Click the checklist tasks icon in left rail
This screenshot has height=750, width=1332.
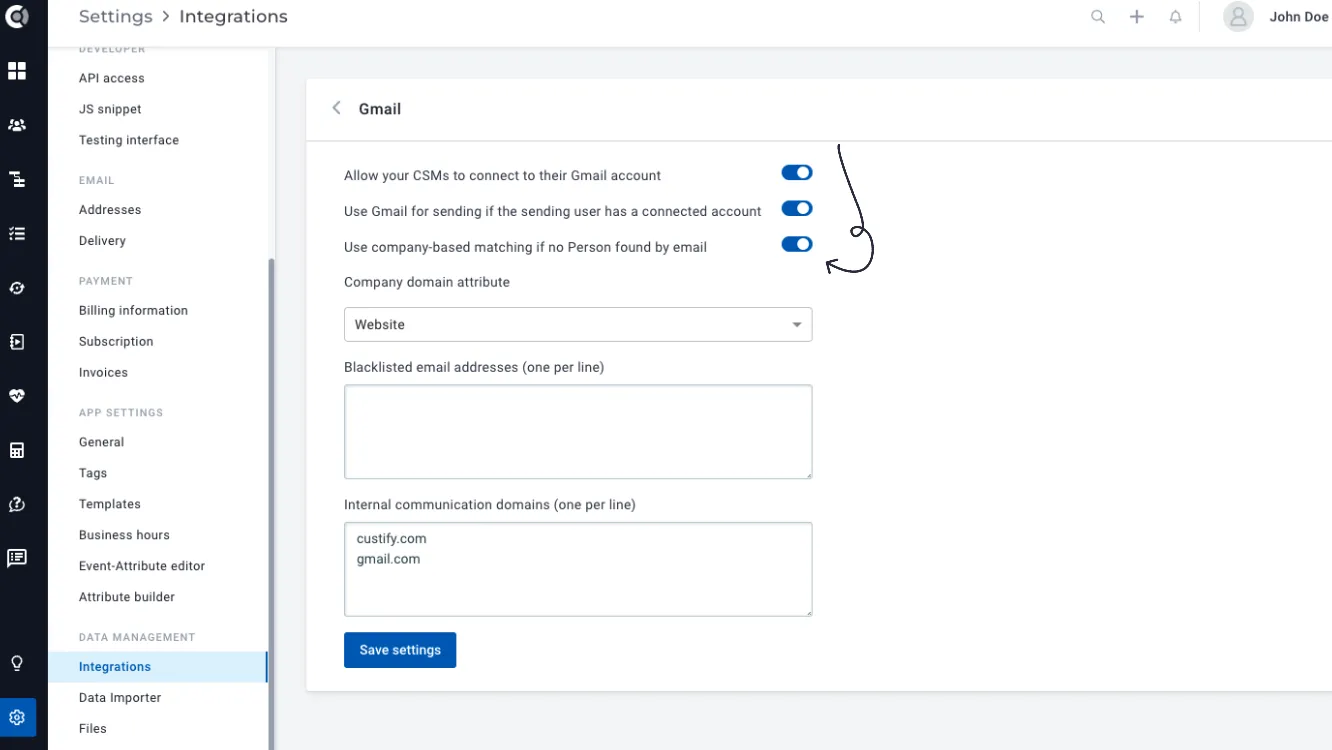17,233
